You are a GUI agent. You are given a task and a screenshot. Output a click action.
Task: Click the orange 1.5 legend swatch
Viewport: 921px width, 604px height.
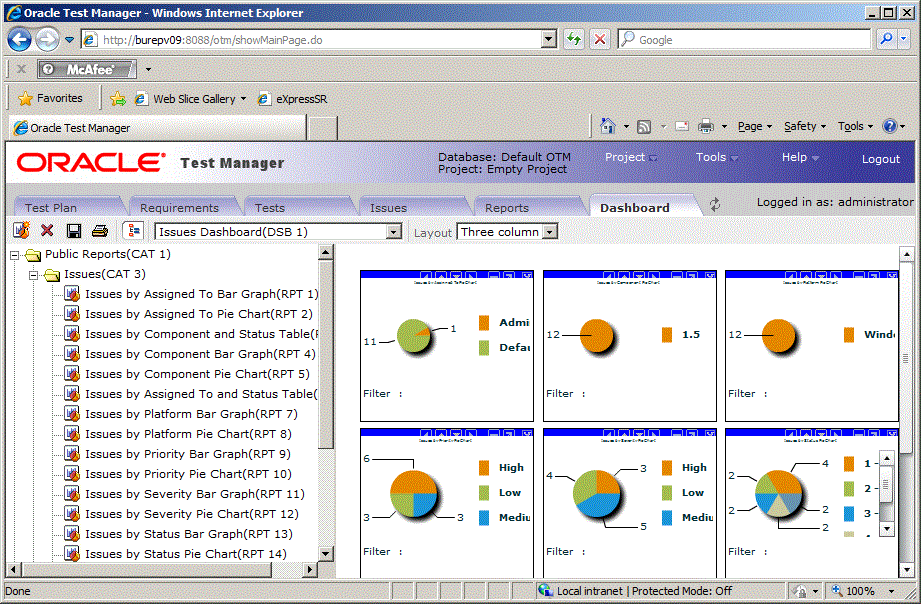click(x=667, y=335)
